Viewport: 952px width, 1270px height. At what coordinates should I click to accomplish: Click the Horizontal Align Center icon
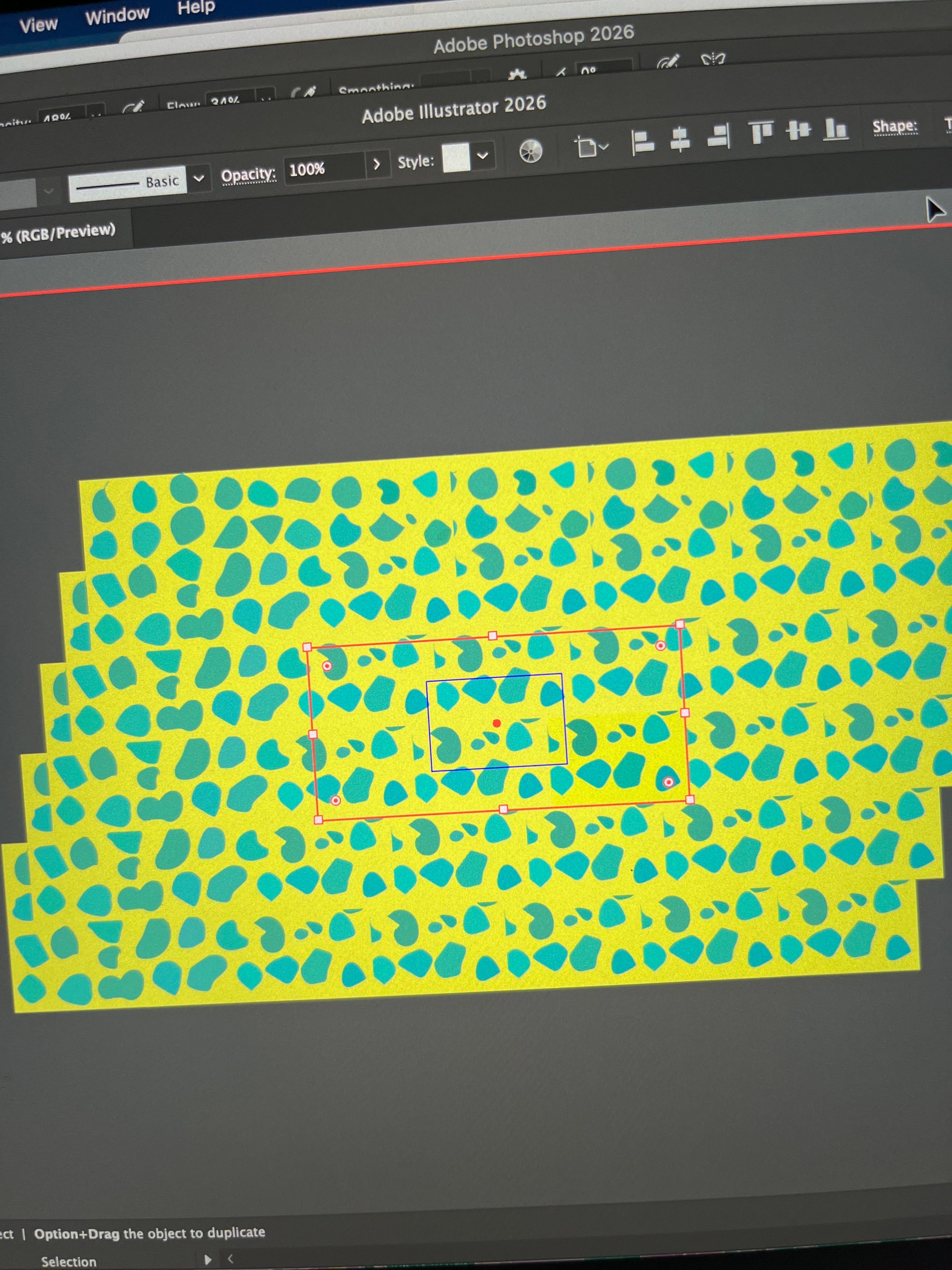(x=680, y=140)
